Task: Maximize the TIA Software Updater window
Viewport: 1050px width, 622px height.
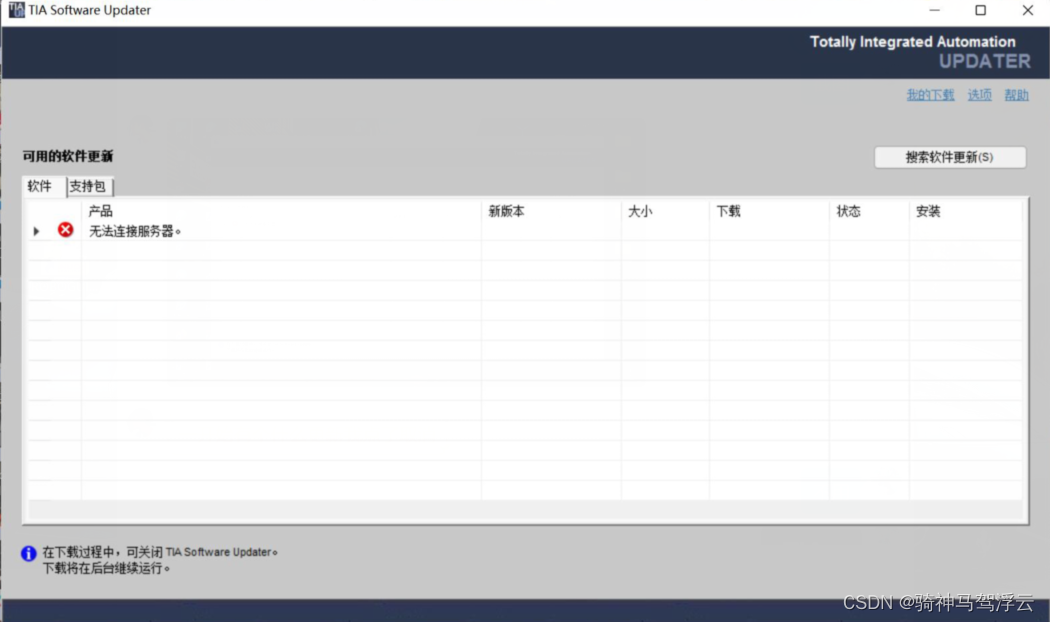Action: [x=980, y=10]
